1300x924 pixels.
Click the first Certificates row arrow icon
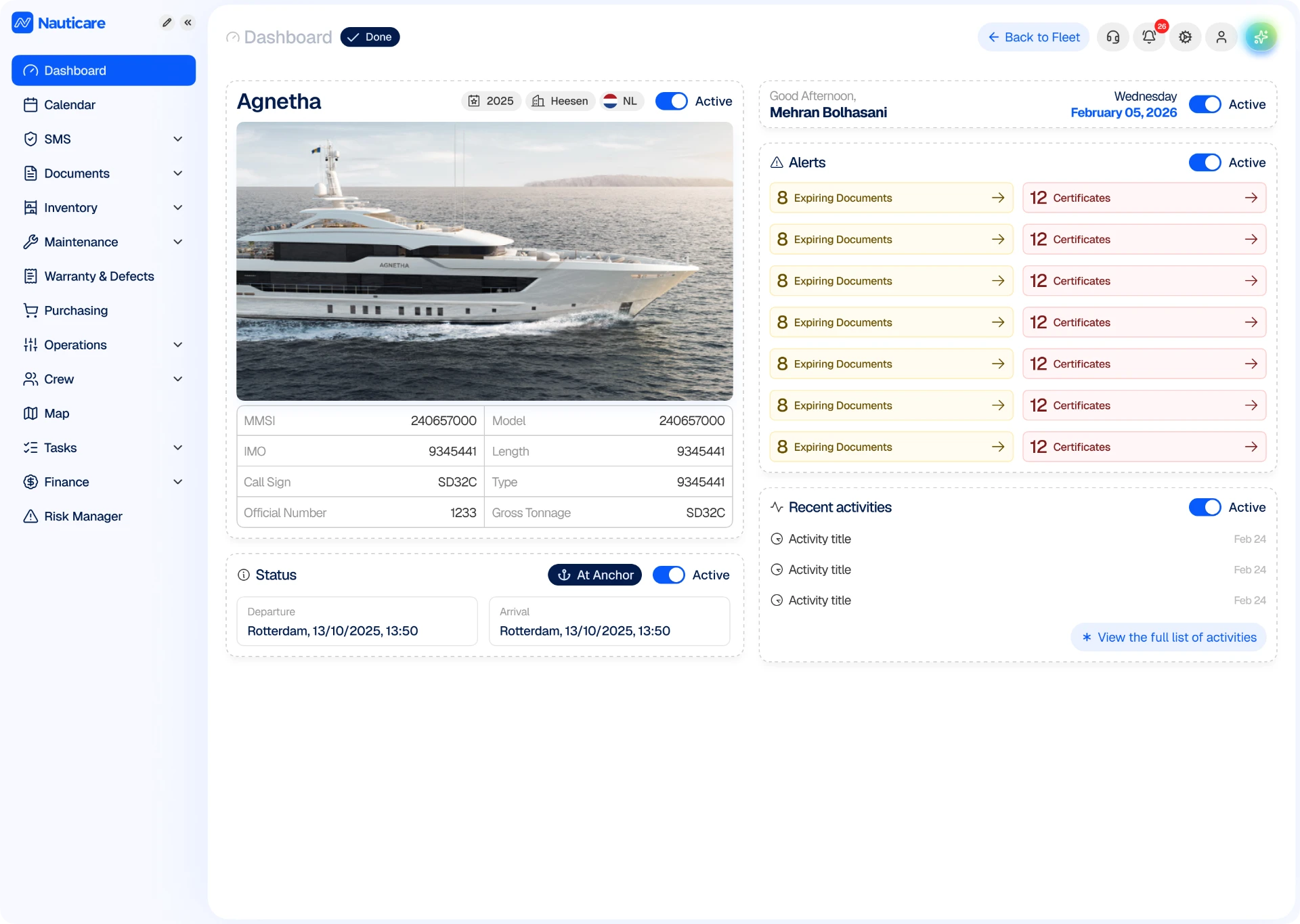click(1251, 198)
